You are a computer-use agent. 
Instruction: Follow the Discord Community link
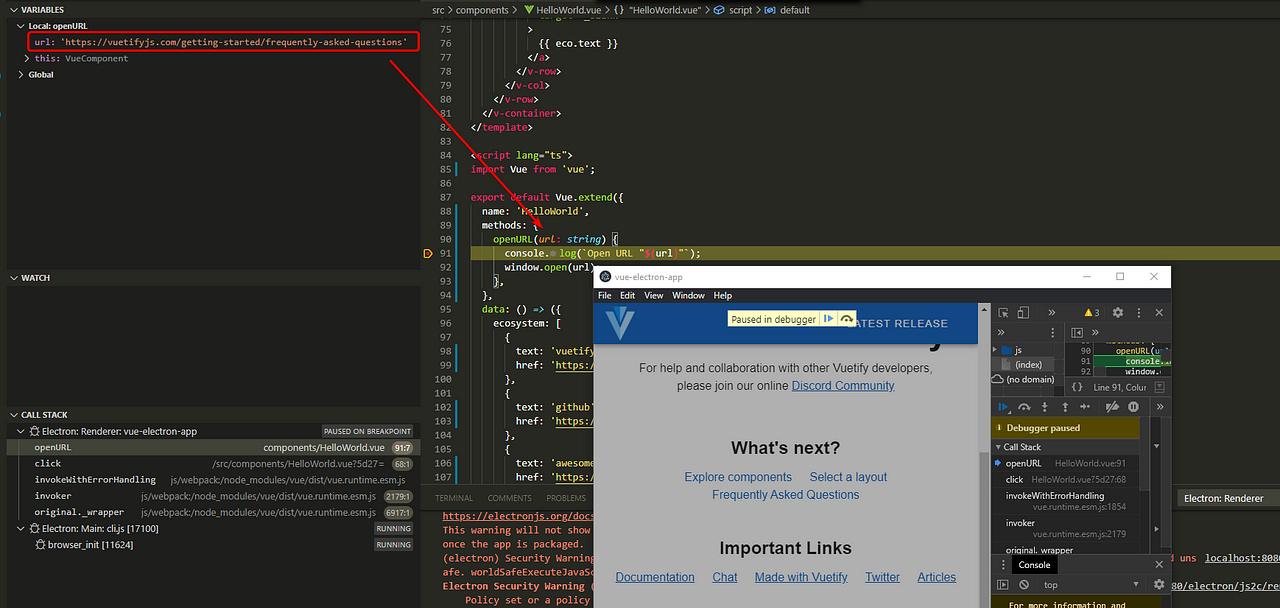pyautogui.click(x=843, y=386)
